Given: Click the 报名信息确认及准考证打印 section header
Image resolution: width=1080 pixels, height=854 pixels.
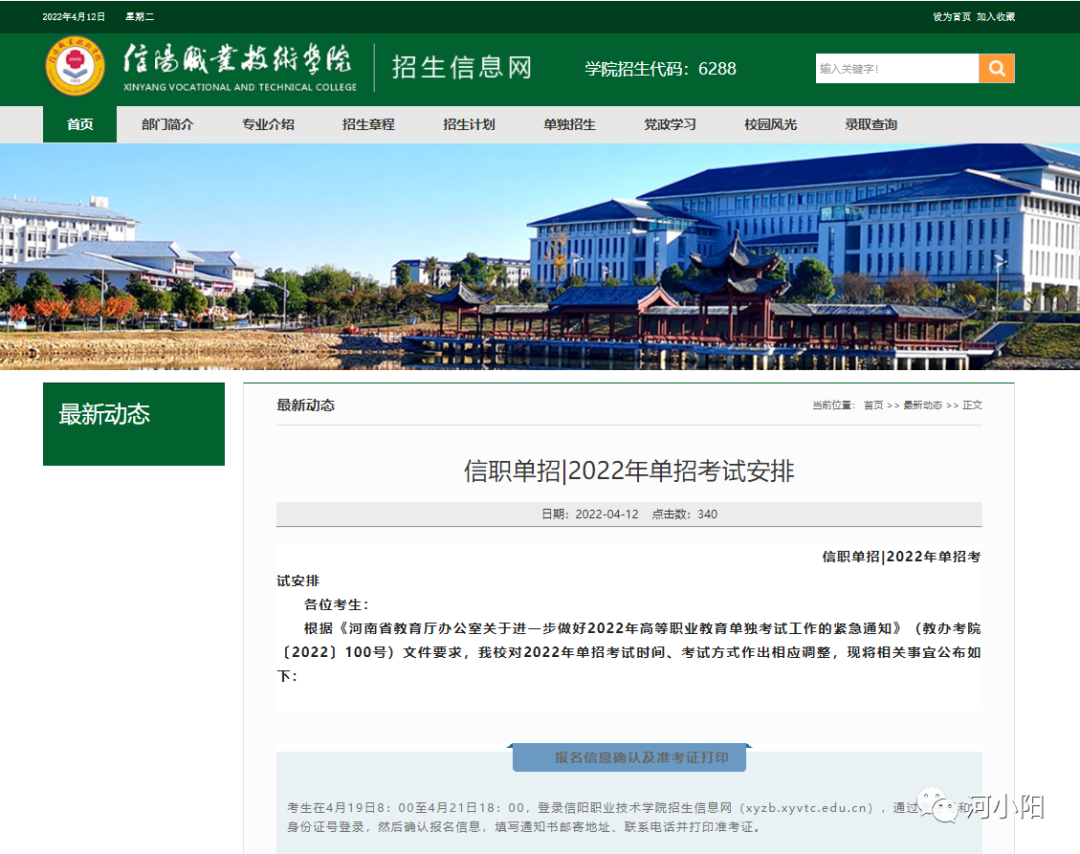Looking at the screenshot, I should coord(629,758).
